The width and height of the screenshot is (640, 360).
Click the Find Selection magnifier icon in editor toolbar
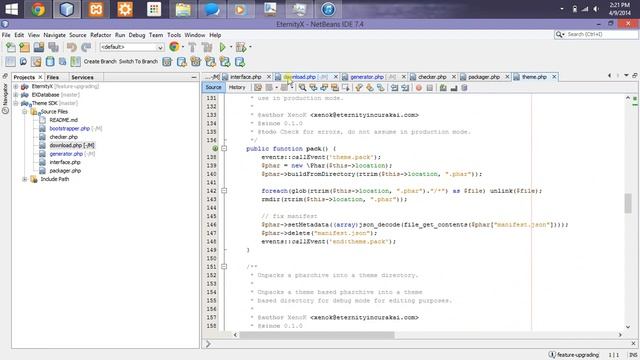[302, 87]
